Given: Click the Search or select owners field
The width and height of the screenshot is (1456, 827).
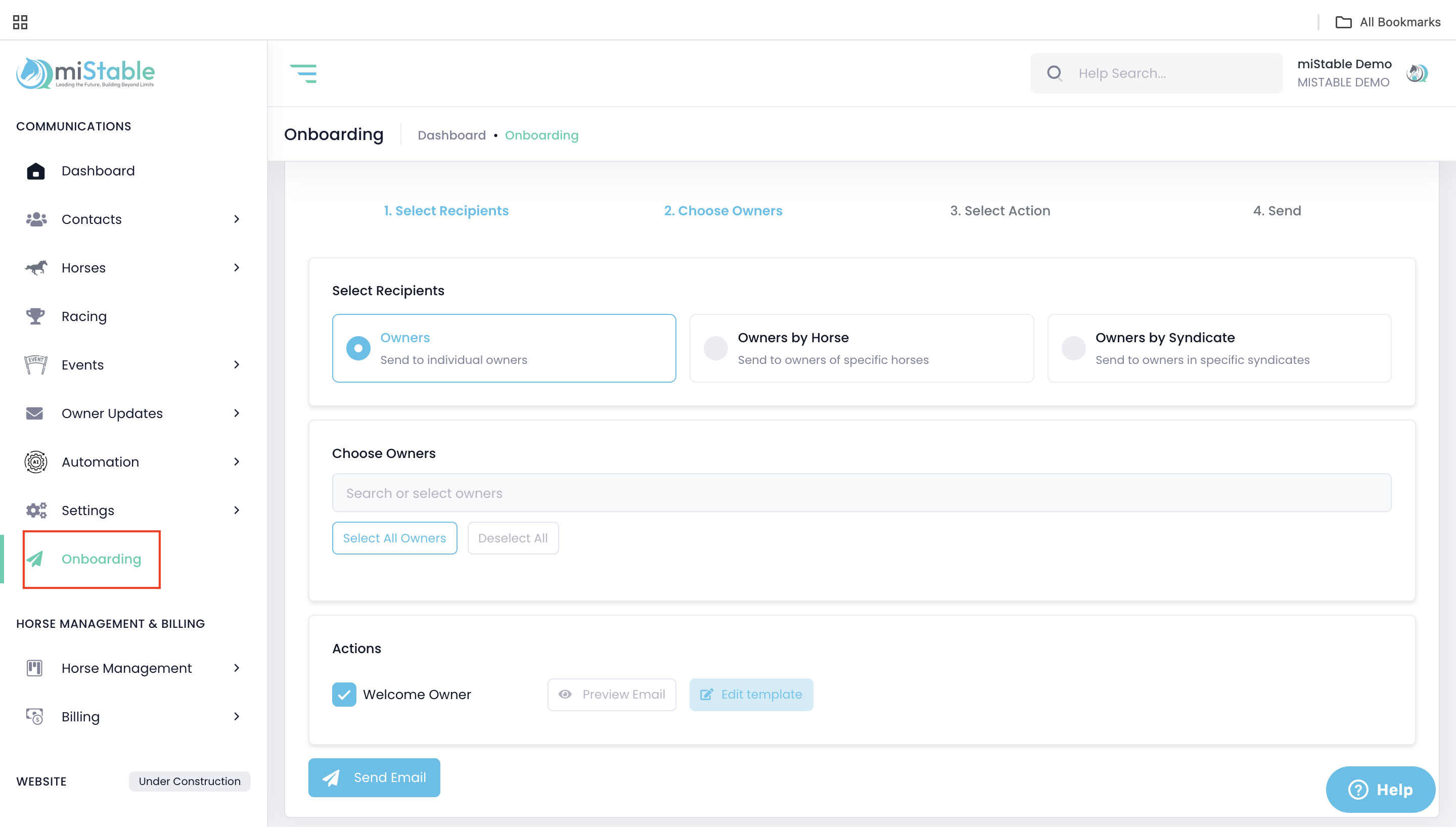Looking at the screenshot, I should pyautogui.click(x=861, y=493).
